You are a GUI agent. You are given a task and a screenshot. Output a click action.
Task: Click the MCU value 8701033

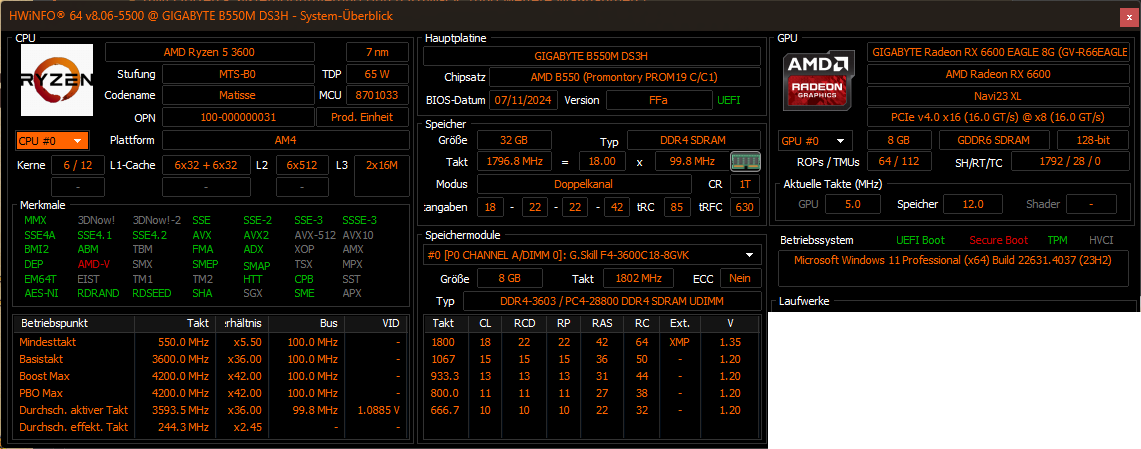[x=378, y=95]
